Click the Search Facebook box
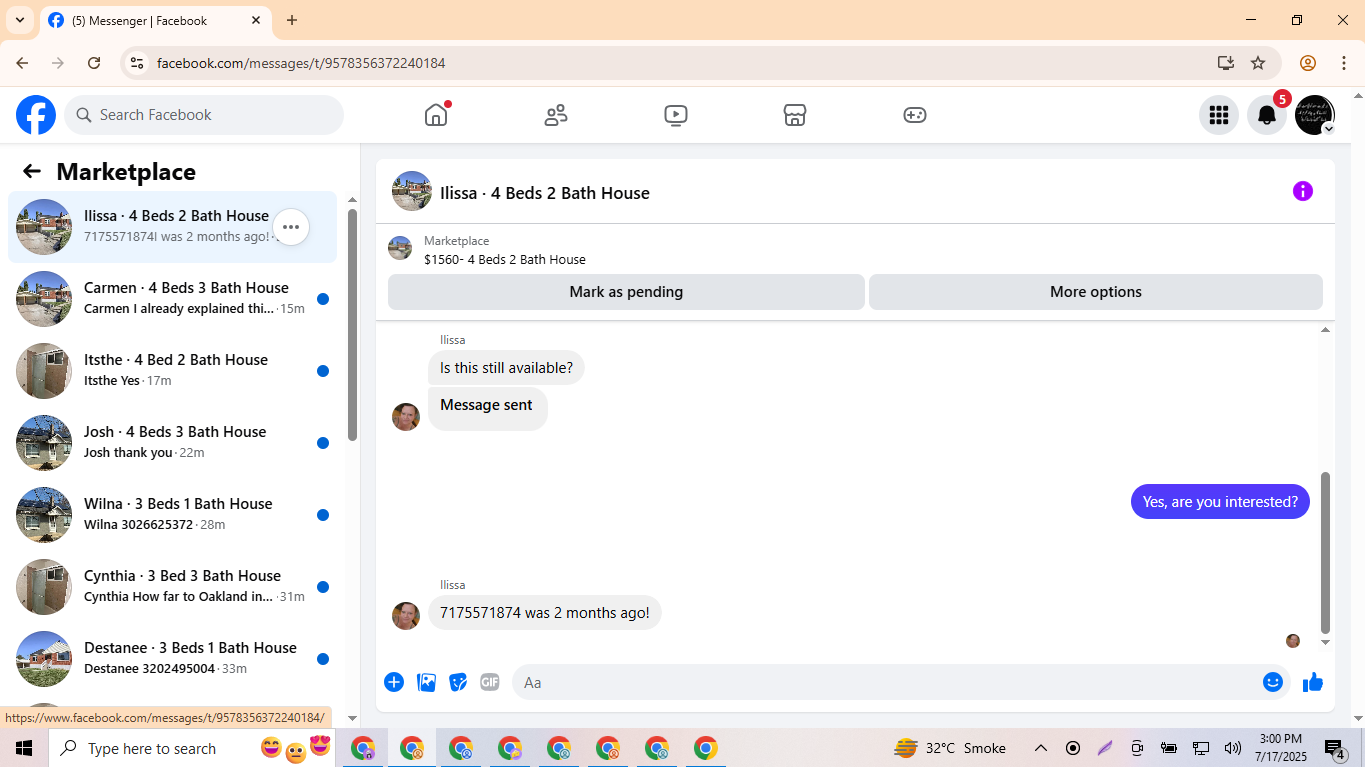This screenshot has height=767, width=1365. point(204,115)
